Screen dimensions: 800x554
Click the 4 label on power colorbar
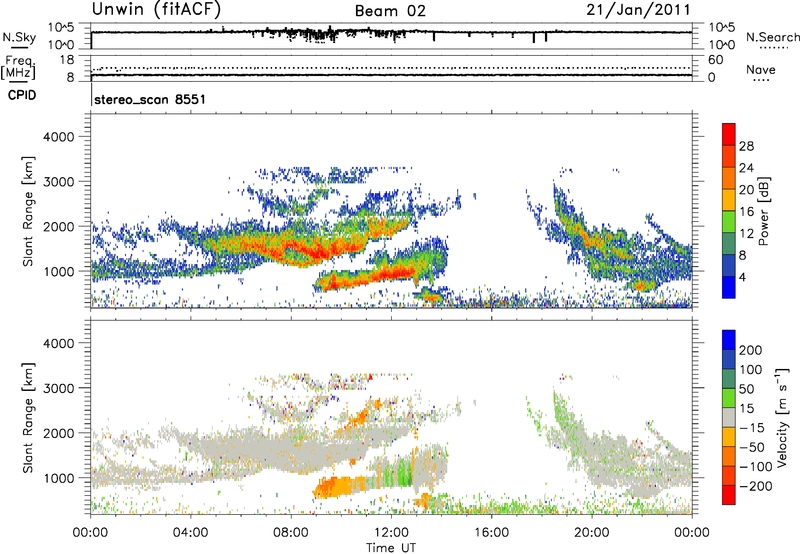tap(742, 277)
